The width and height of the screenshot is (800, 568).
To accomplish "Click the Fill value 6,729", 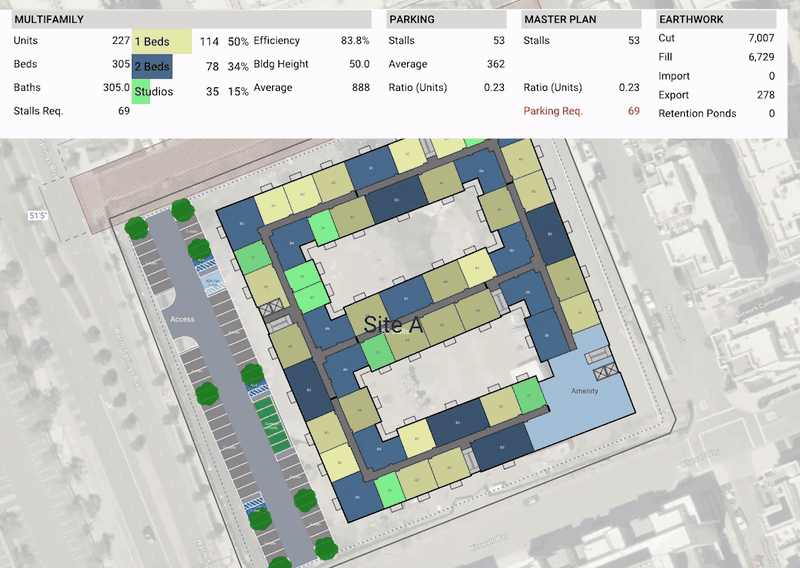I will tap(761, 57).
